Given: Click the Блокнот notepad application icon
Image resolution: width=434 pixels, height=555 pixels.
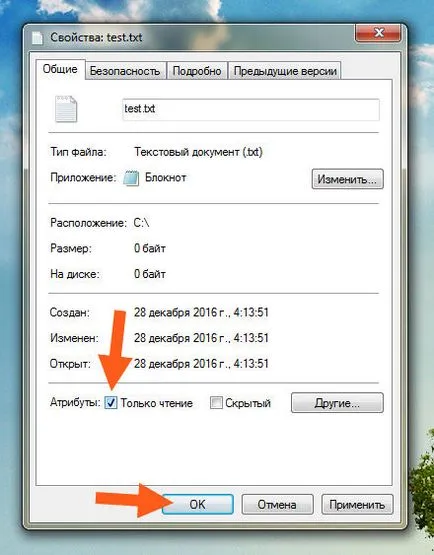Looking at the screenshot, I should coord(131,178).
